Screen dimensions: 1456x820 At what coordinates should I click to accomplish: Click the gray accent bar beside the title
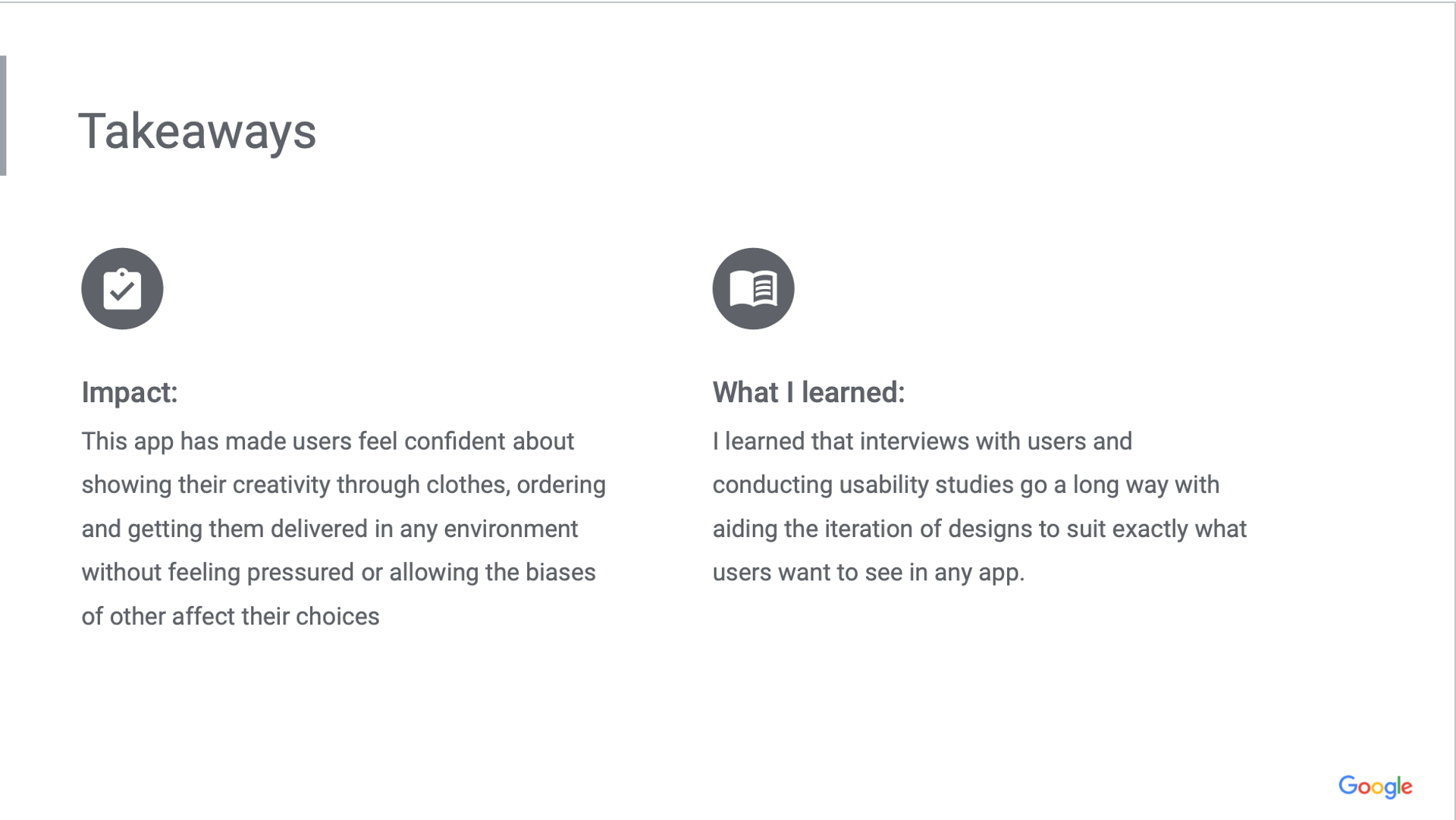(3, 115)
